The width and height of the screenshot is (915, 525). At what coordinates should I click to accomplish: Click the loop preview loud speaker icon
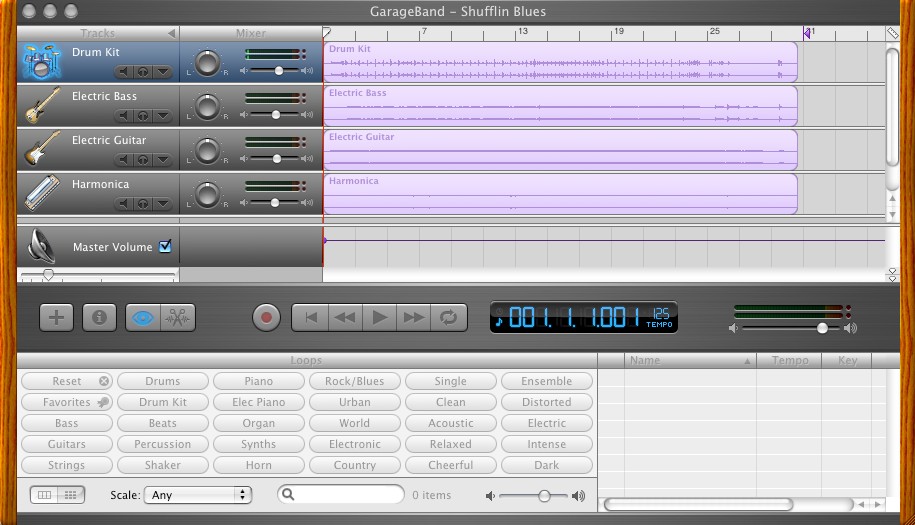coord(578,496)
